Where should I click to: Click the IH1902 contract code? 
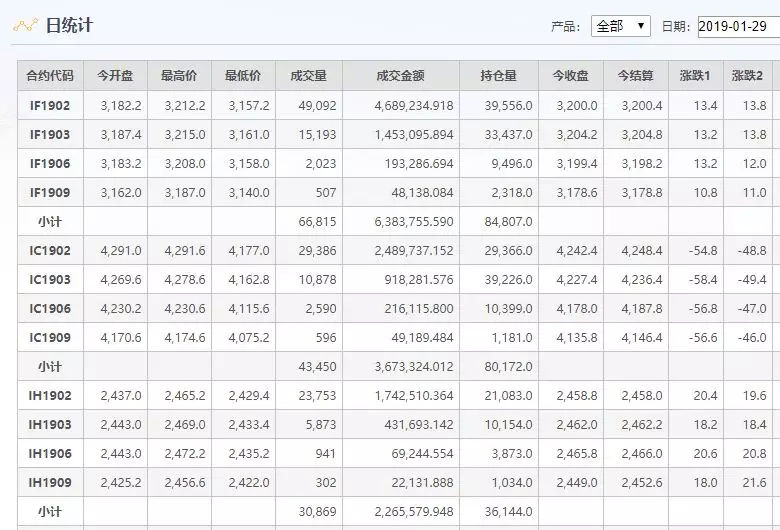pos(50,396)
